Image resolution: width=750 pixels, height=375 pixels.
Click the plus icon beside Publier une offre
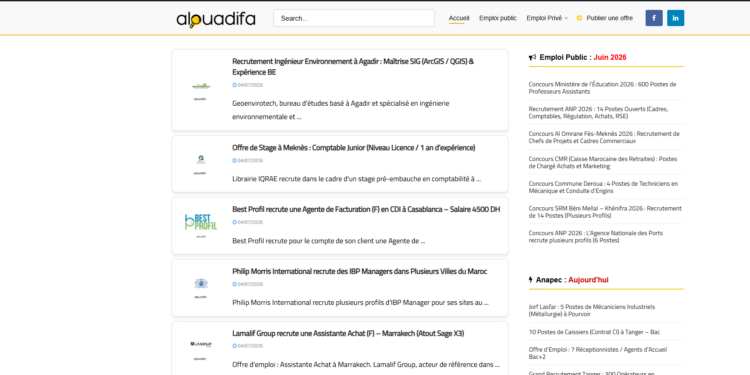(579, 18)
